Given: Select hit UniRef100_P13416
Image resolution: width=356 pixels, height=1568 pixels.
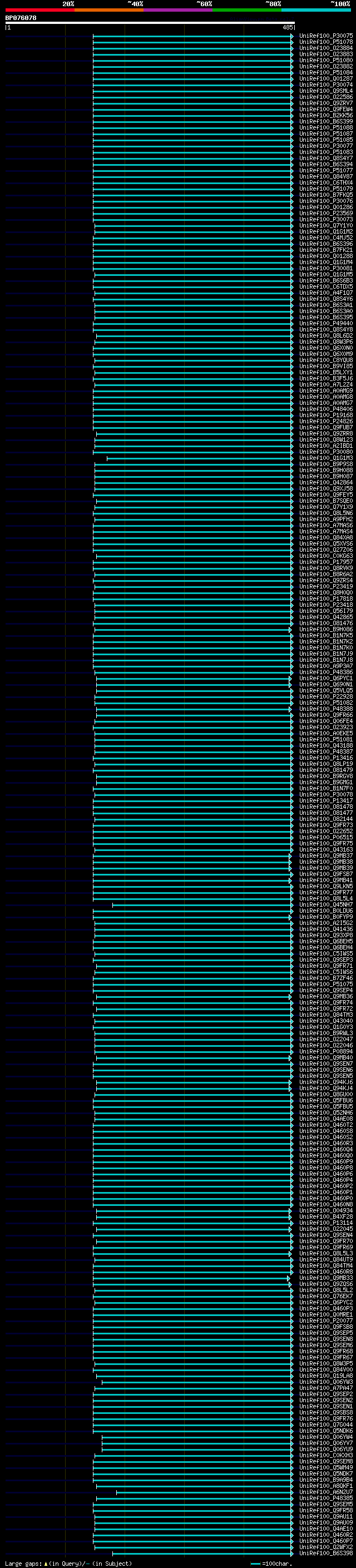Looking at the screenshot, I should (x=326, y=758).
